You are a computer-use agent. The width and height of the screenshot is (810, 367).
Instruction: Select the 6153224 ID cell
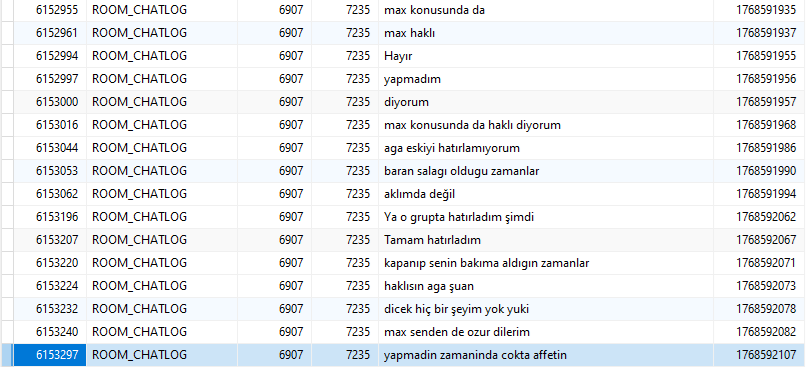[x=50, y=286]
